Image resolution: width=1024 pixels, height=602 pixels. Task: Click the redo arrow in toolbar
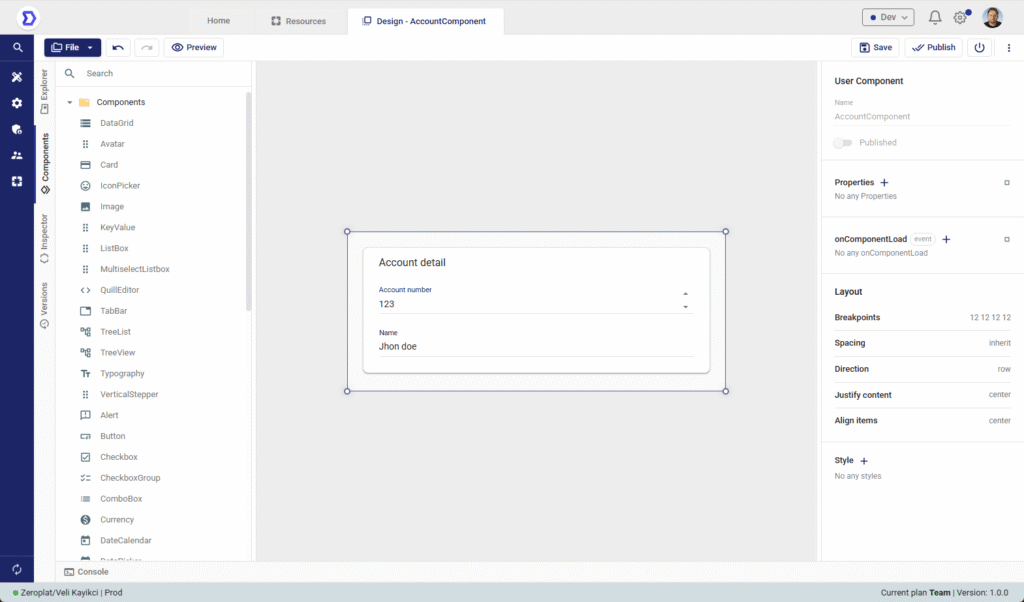pyautogui.click(x=146, y=47)
